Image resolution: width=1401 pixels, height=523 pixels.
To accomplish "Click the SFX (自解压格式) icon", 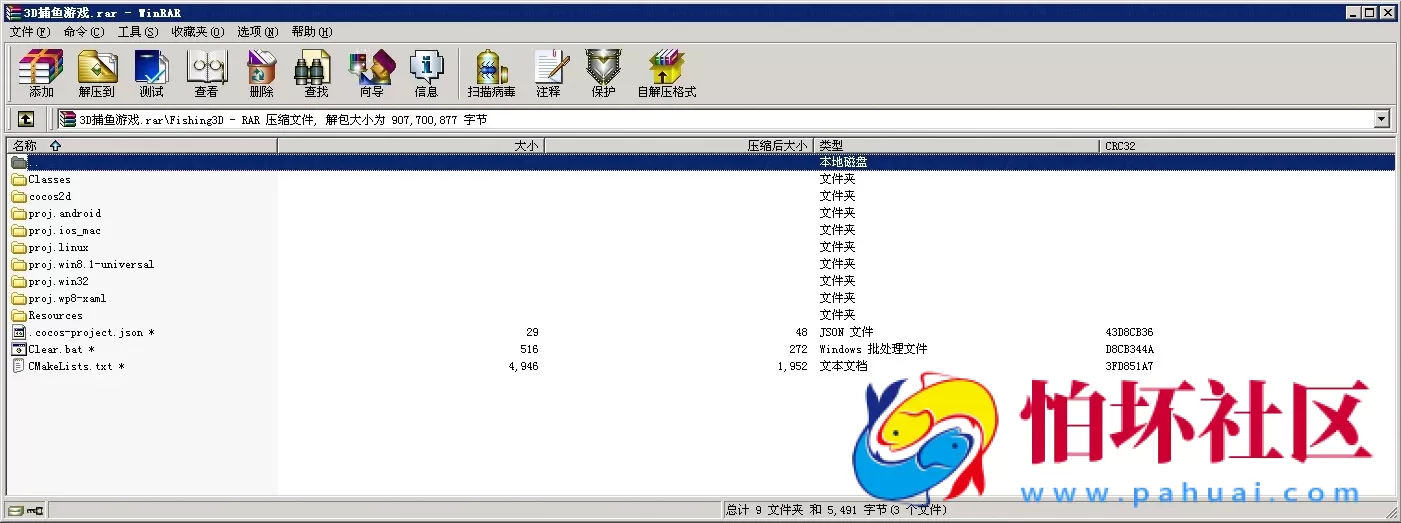I will pyautogui.click(x=667, y=73).
